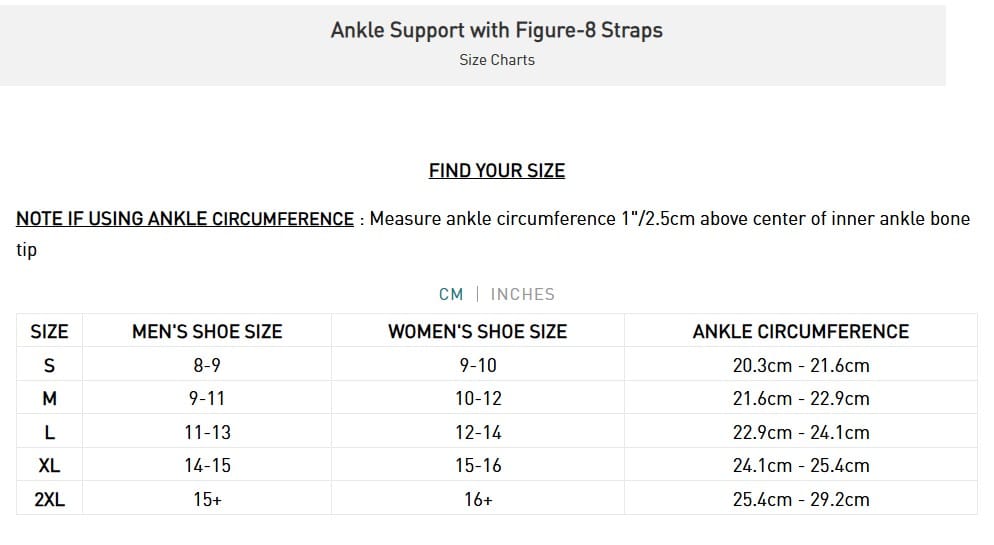The image size is (994, 545).
Task: Click the MEN'S SHOE SIZE column header
Action: pyautogui.click(x=207, y=332)
